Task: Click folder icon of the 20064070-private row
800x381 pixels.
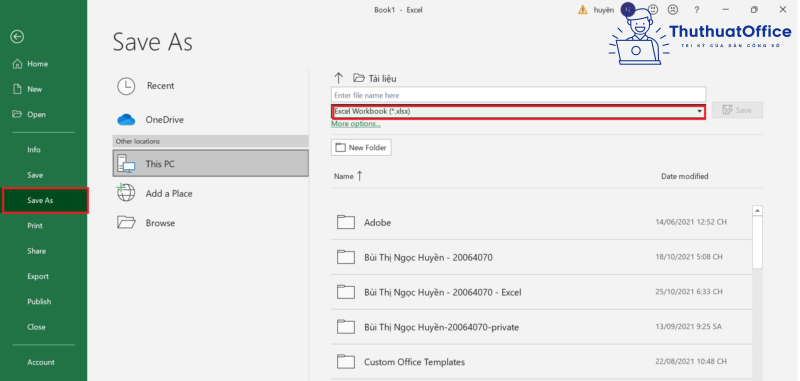Action: [345, 326]
